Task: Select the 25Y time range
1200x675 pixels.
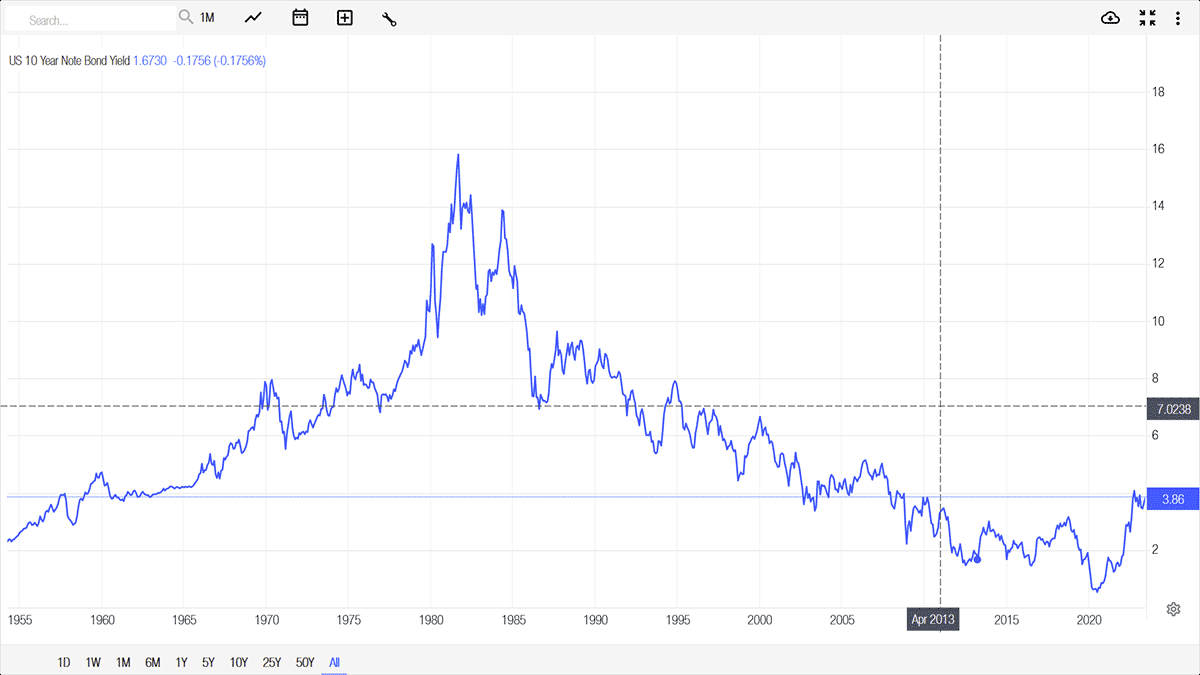Action: [271, 662]
